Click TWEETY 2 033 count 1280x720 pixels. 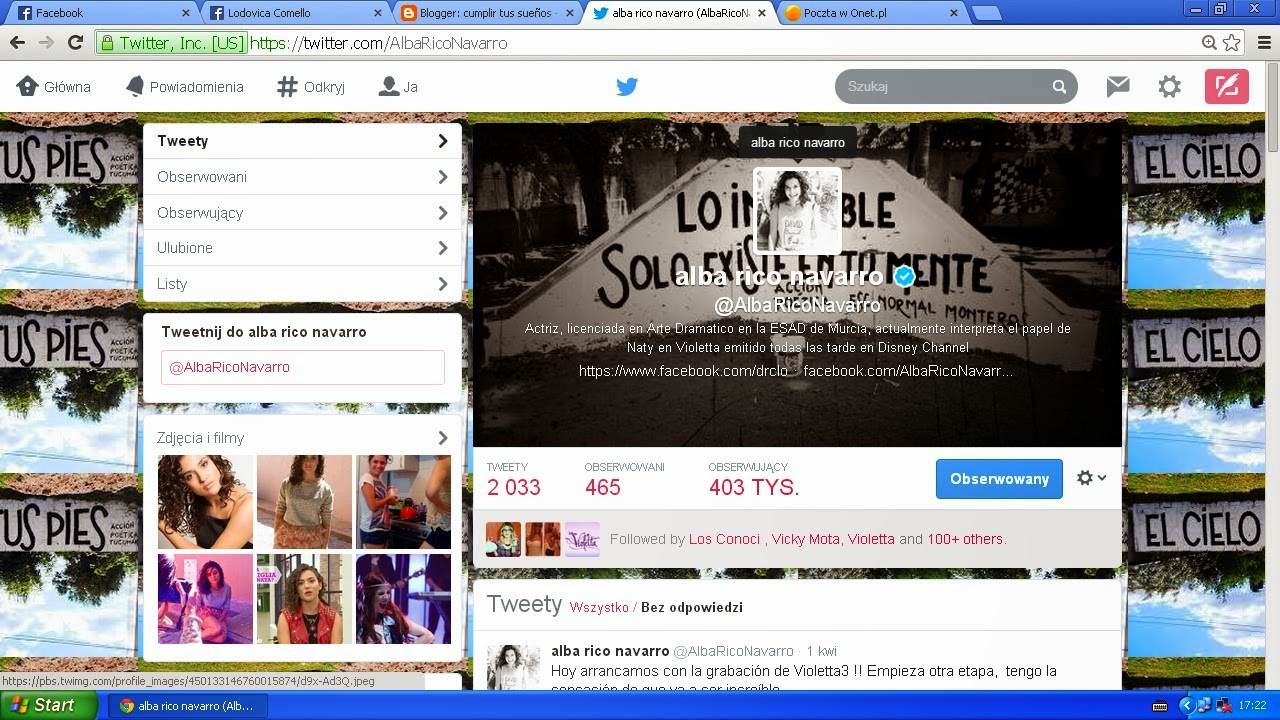(513, 480)
